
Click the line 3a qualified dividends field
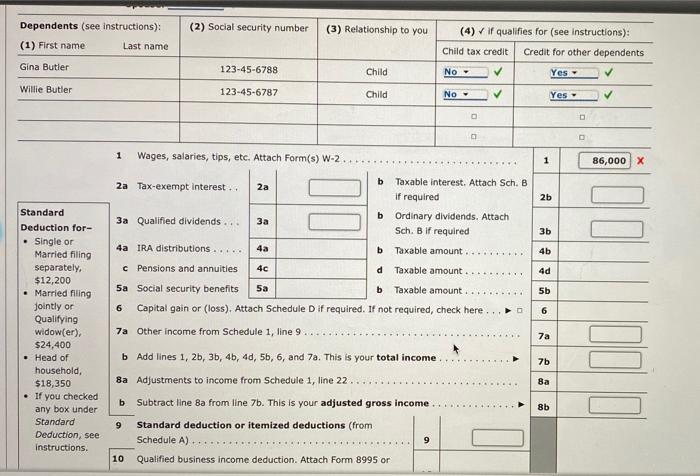coord(334,222)
